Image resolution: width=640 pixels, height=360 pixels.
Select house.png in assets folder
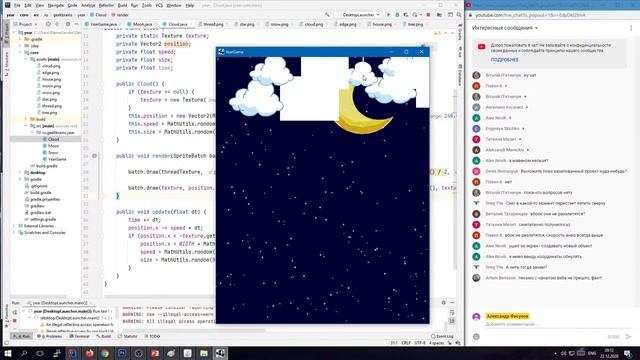click(x=51, y=79)
